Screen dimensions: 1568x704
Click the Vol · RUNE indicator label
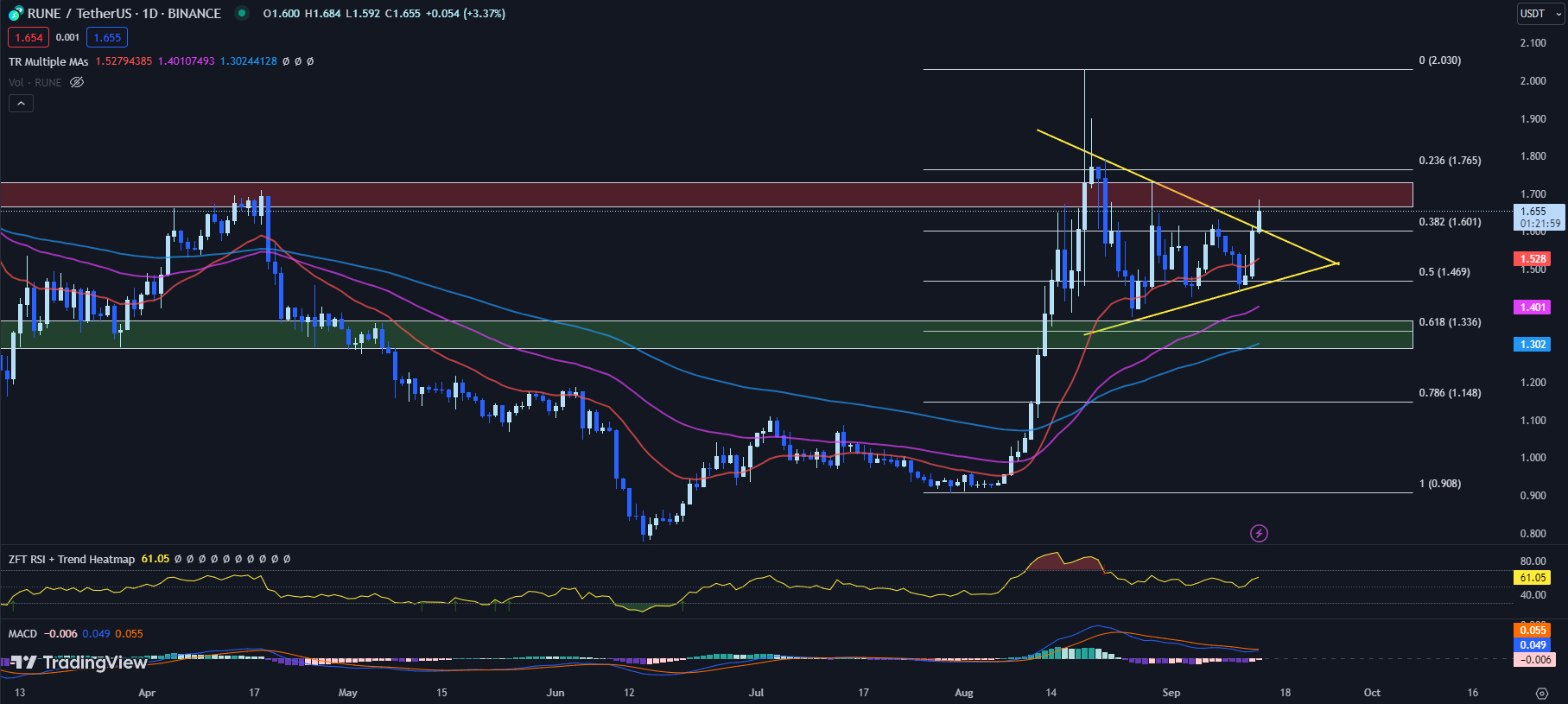click(x=35, y=82)
